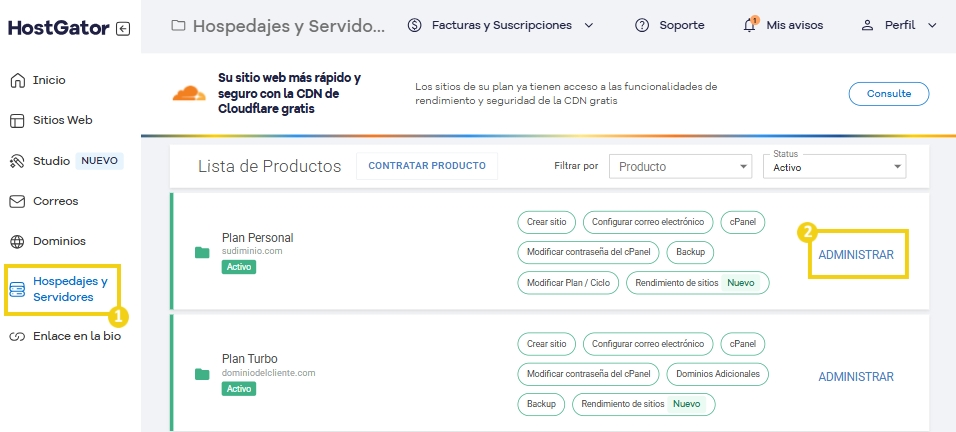Open Enlace en la bio in the sidebar
Screen dimensions: 956x432
click(77, 336)
